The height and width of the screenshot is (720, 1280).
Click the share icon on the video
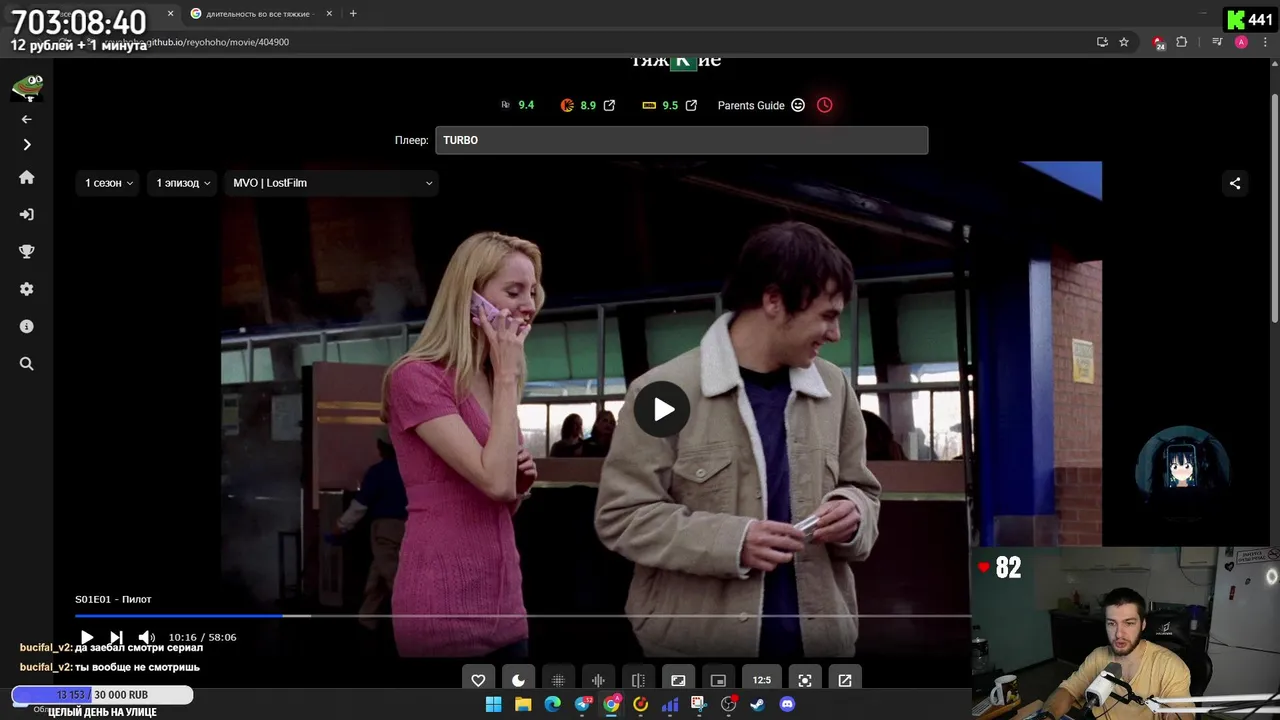click(1235, 183)
